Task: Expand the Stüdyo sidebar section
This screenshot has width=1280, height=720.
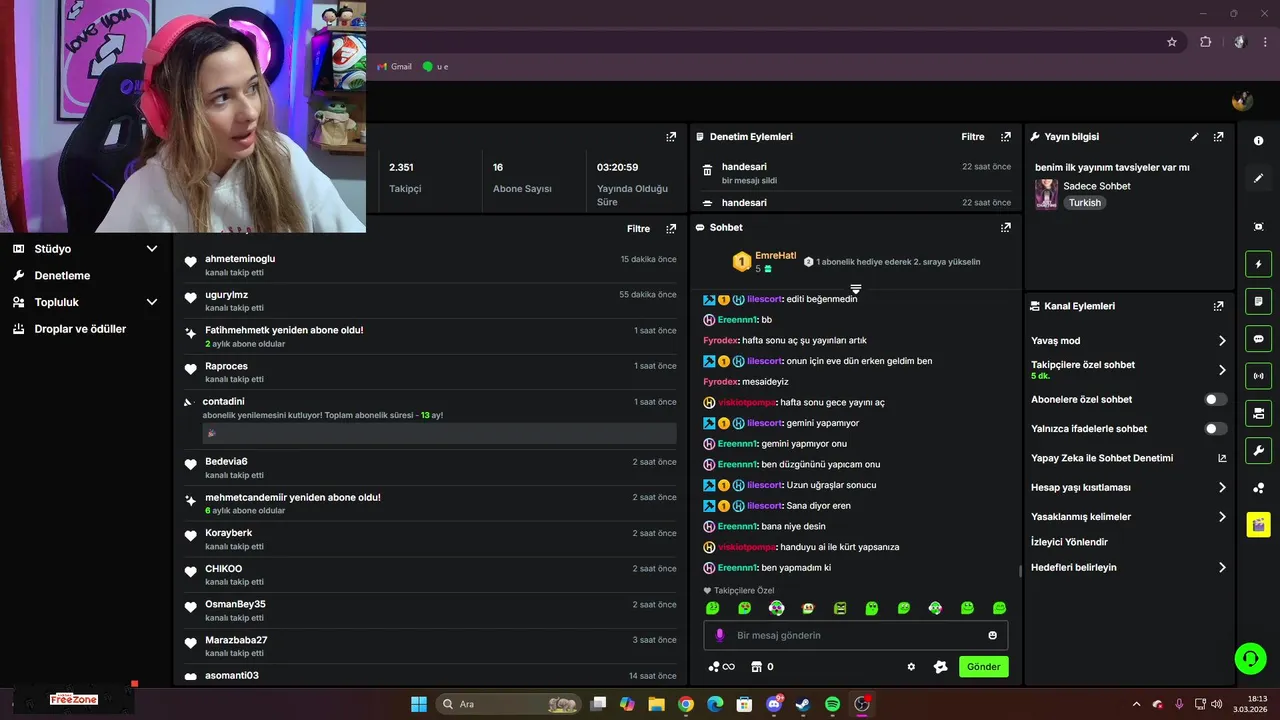Action: pos(152,249)
